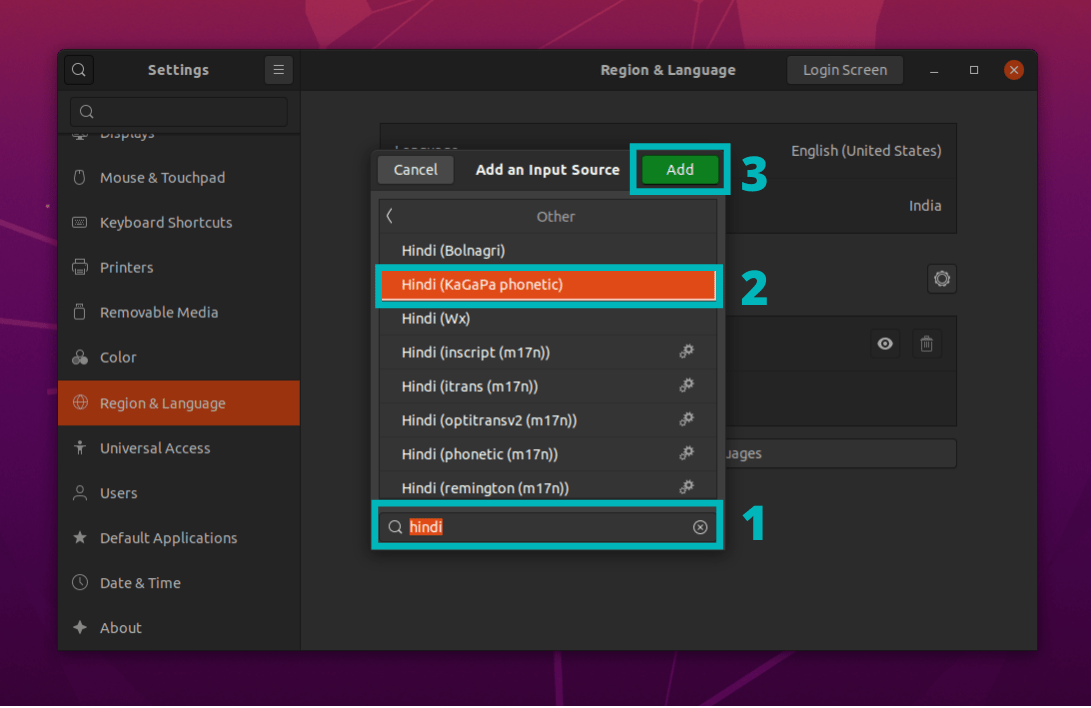This screenshot has width=1091, height=708.
Task: Open the Login Screen settings
Action: click(x=845, y=70)
